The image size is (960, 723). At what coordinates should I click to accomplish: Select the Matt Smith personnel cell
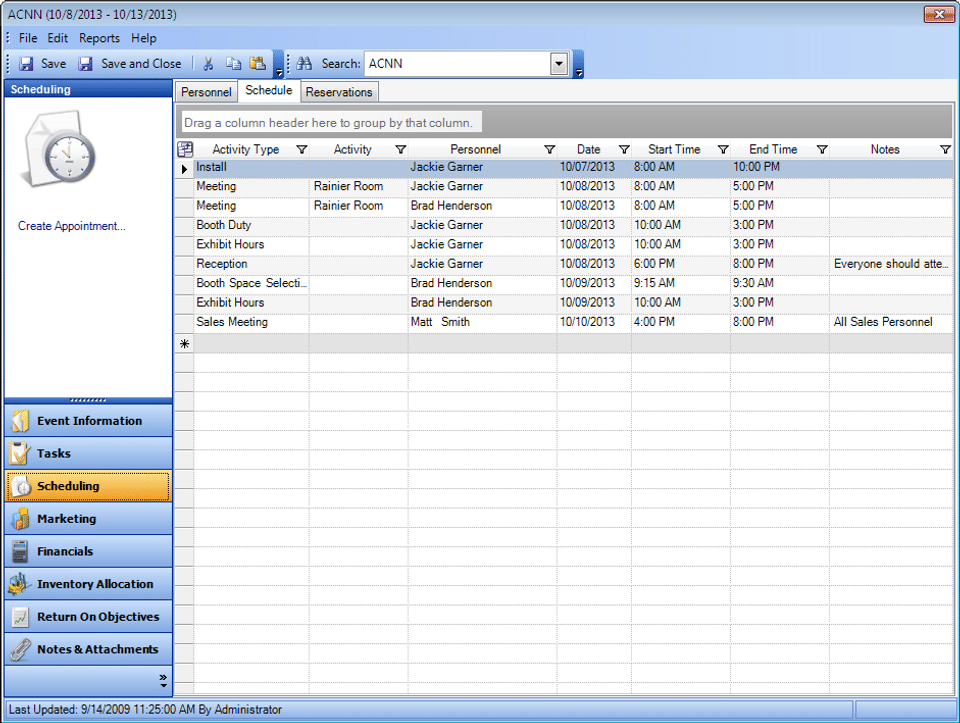coord(482,322)
